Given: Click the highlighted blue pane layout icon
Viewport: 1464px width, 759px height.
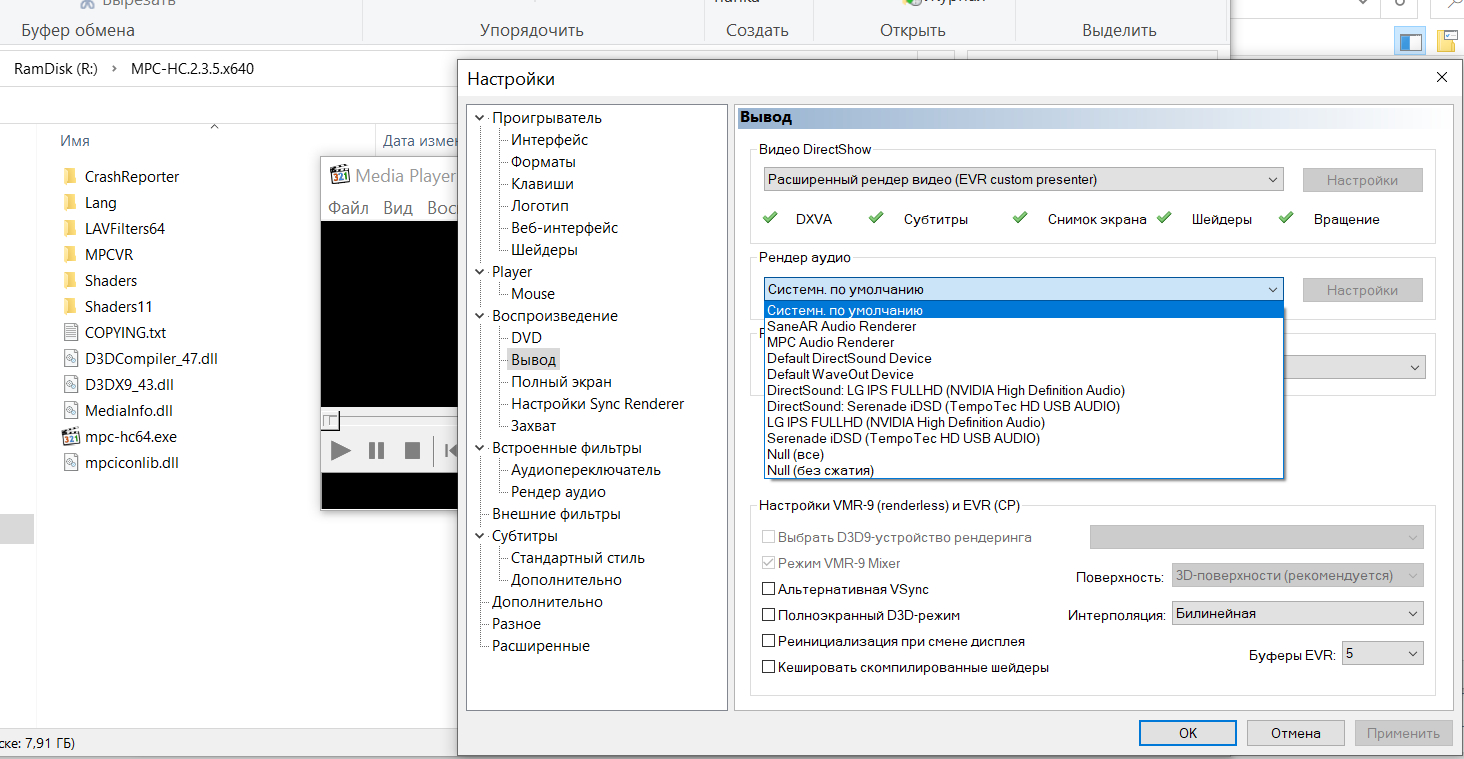Looking at the screenshot, I should 1411,41.
